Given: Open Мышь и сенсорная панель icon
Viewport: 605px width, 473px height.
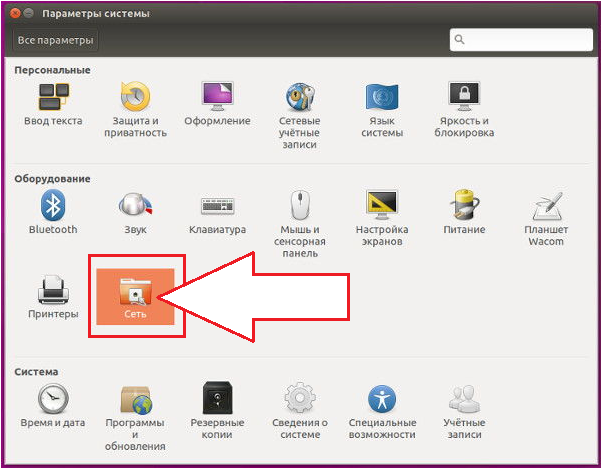Looking at the screenshot, I should click(x=300, y=205).
